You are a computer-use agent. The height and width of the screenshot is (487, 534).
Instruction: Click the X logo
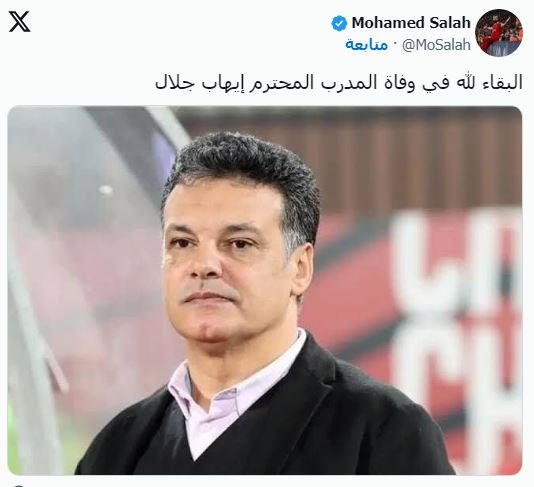[x=19, y=21]
